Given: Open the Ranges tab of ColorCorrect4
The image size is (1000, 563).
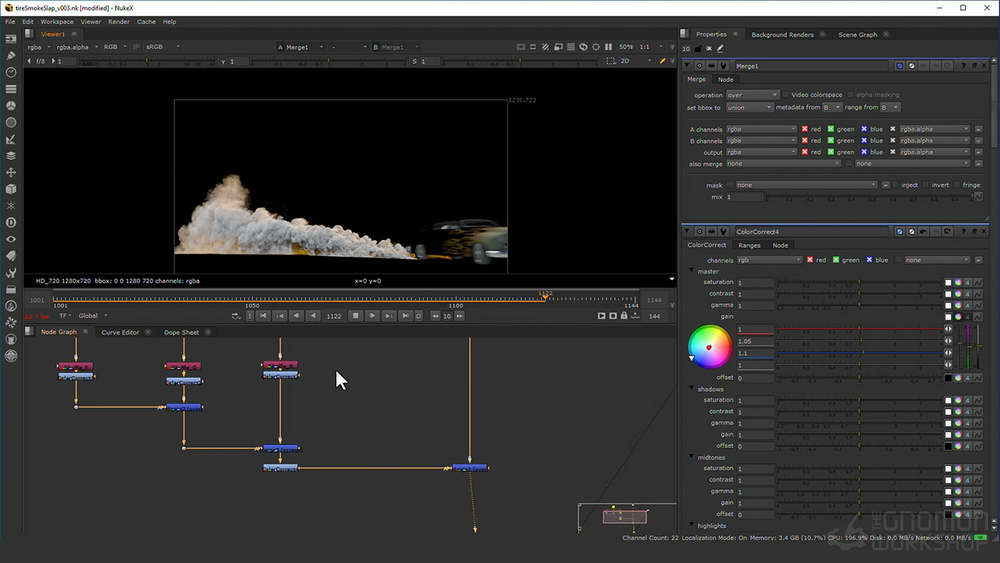Looking at the screenshot, I should [x=749, y=245].
